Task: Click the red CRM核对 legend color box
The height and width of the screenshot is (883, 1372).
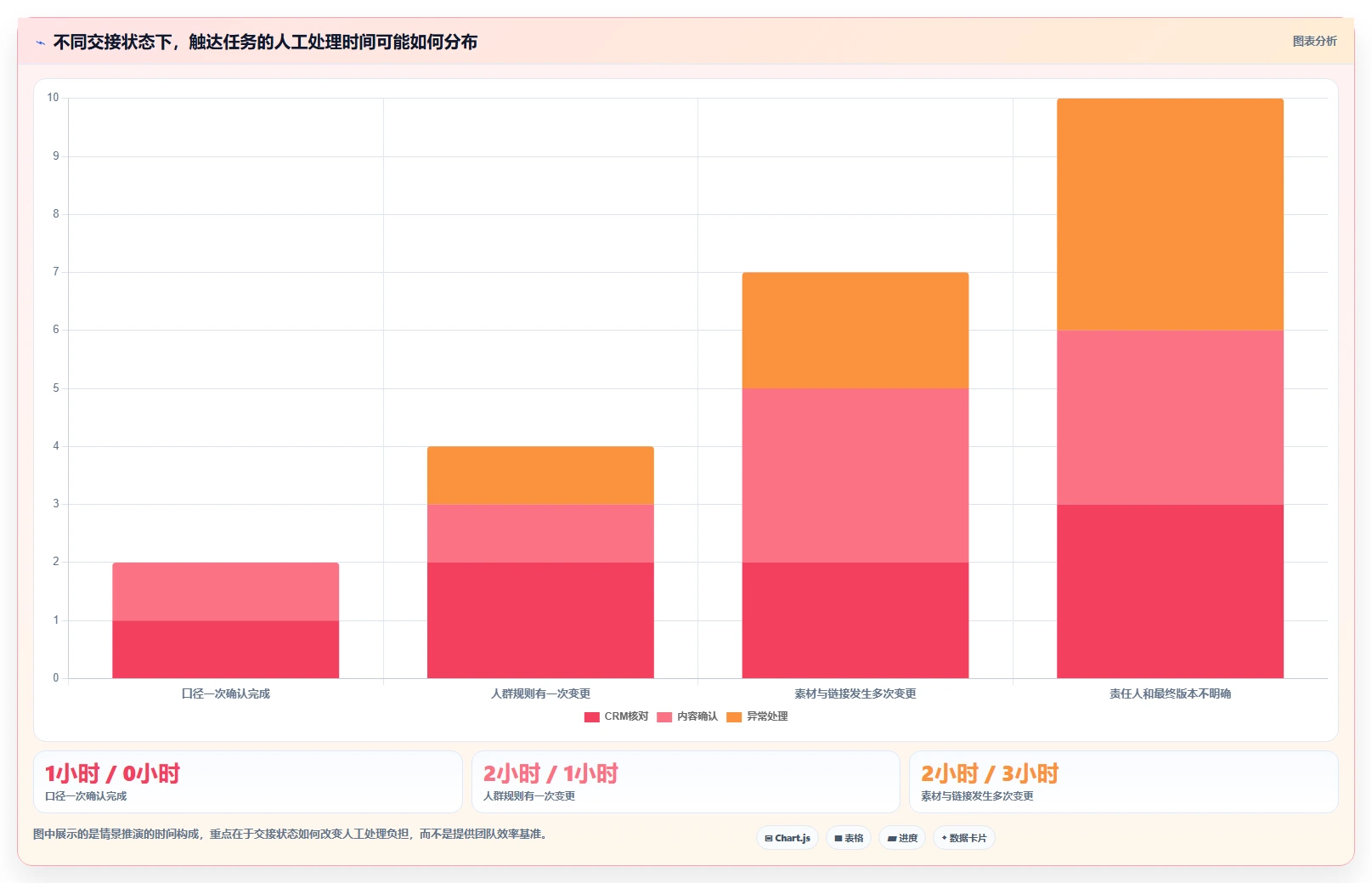Action: point(592,716)
